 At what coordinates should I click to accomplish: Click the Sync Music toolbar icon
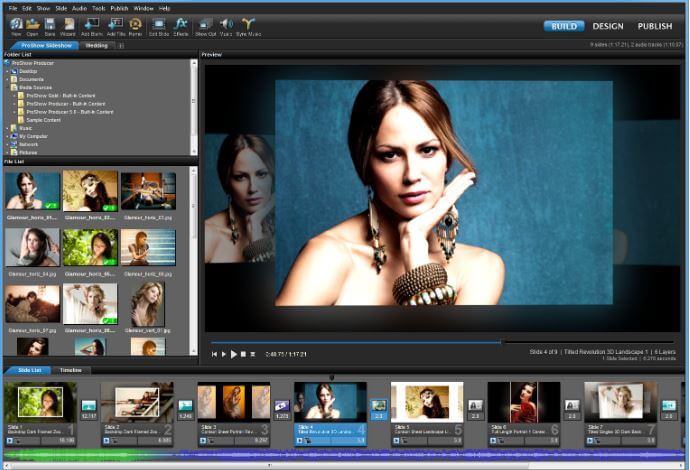[249, 24]
